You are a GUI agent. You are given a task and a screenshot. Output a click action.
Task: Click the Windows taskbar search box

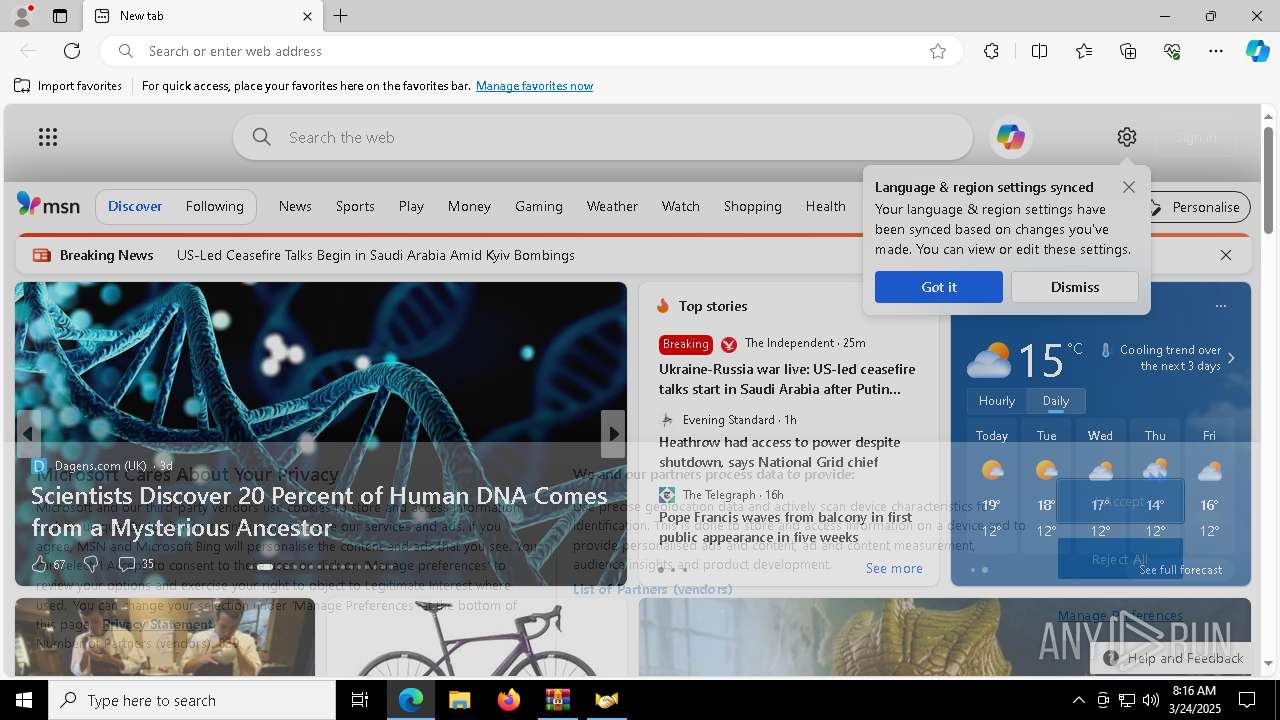[x=192, y=700]
